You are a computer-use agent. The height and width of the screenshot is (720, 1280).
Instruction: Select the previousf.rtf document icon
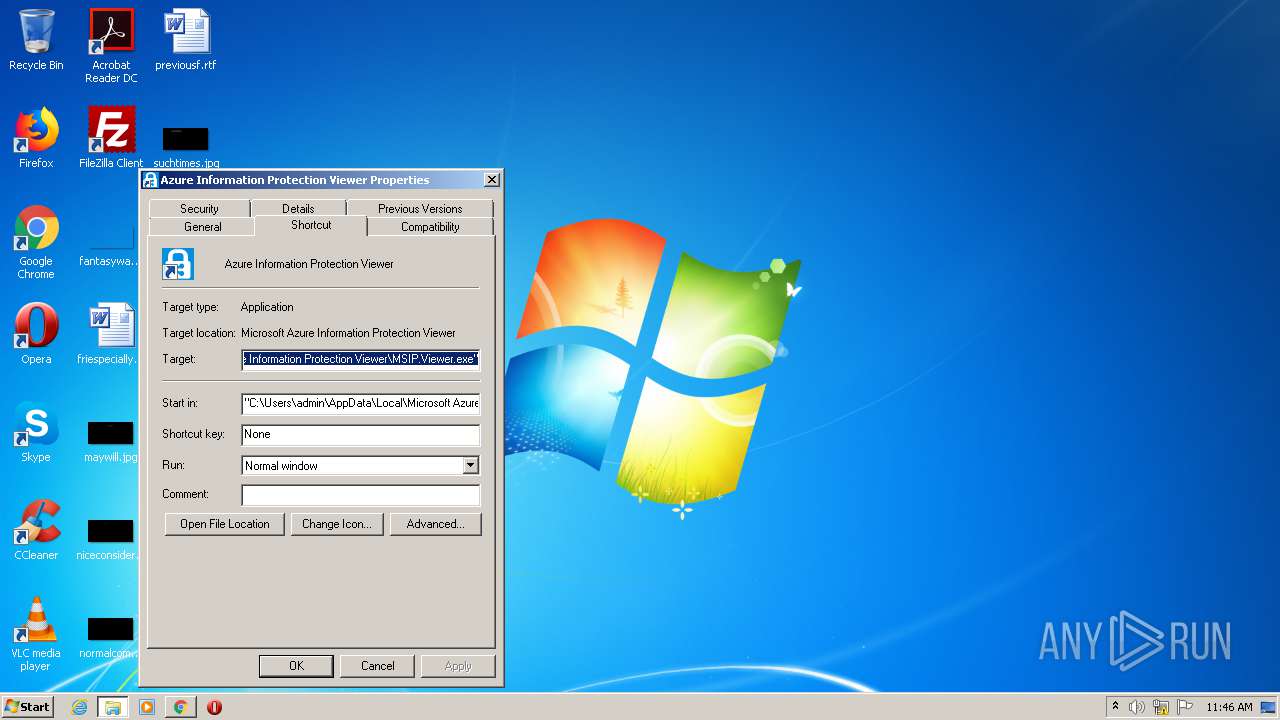(x=186, y=40)
